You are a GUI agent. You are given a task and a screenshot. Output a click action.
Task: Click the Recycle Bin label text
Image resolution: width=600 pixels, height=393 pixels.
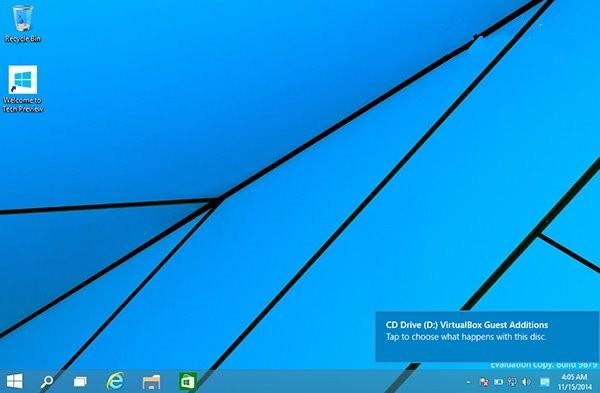point(23,39)
